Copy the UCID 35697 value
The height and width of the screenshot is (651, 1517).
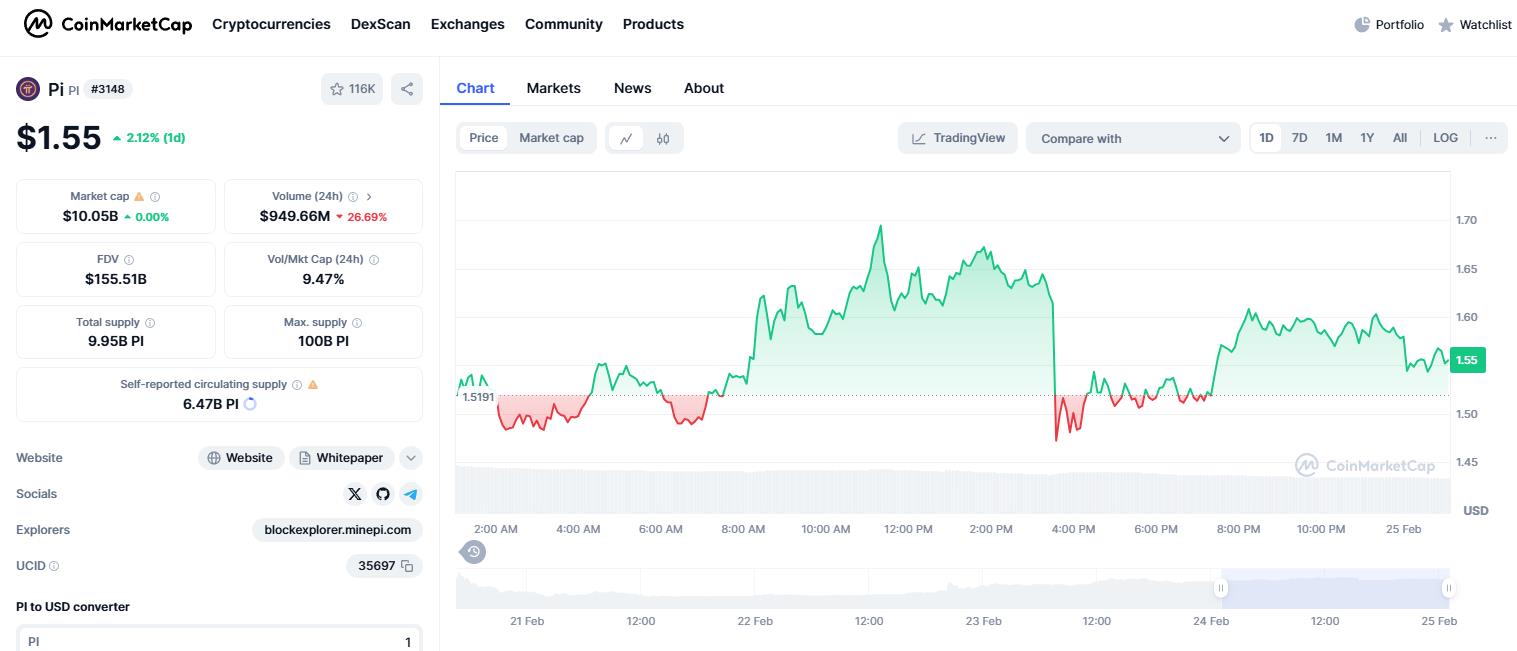407,566
